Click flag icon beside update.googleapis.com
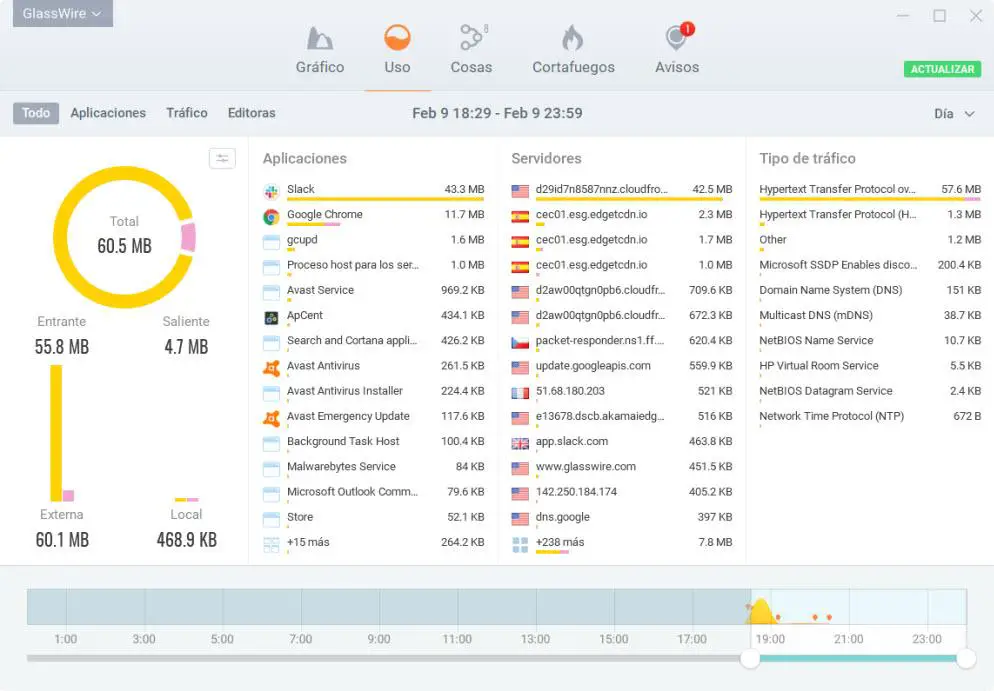Viewport: 994px width, 691px height. (520, 368)
